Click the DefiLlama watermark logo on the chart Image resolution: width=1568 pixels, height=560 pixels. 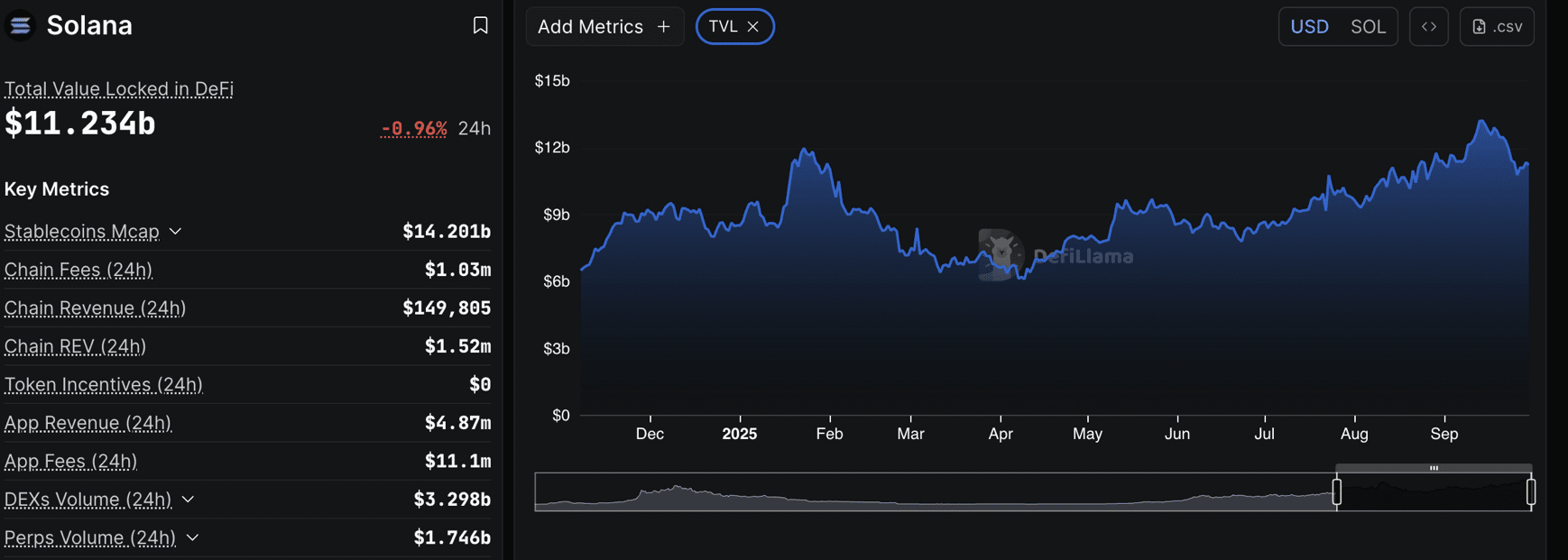click(x=1000, y=254)
